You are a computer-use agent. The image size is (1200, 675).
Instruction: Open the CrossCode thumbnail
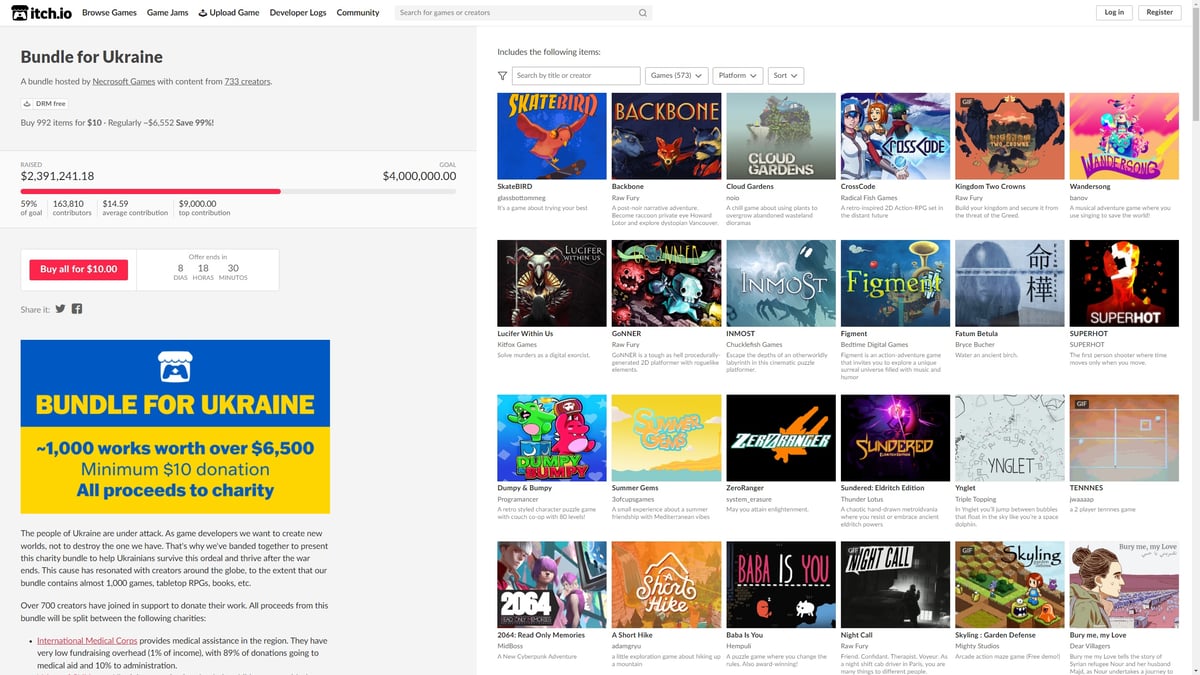[895, 136]
